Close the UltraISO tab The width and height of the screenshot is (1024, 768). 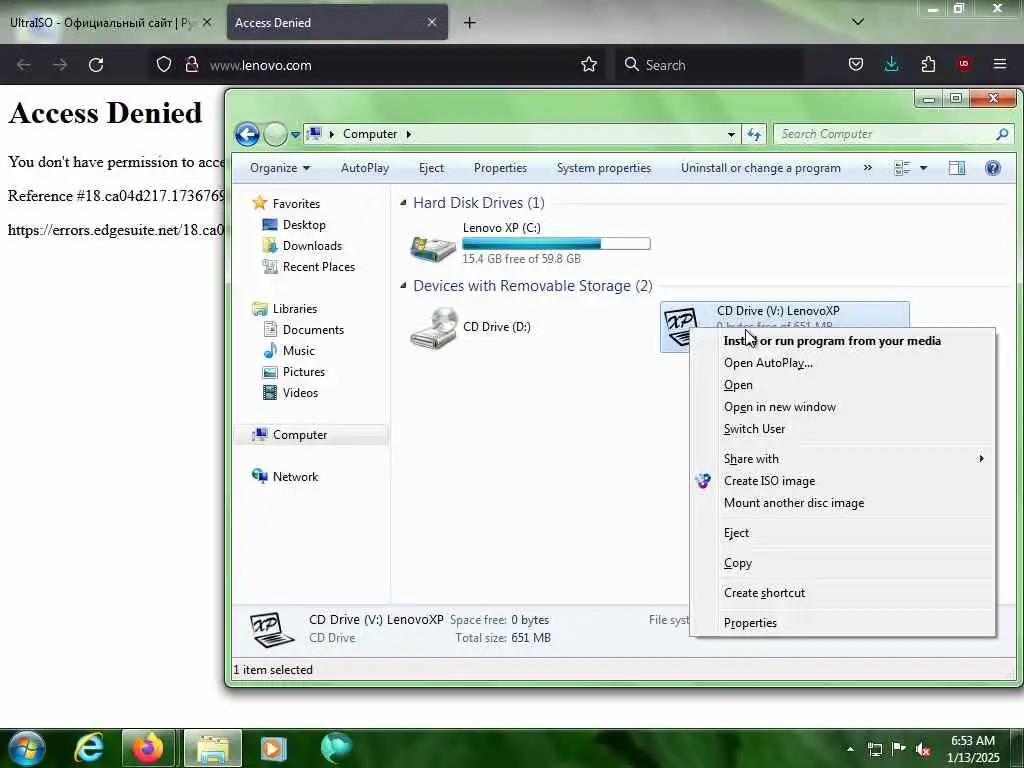[x=207, y=22]
